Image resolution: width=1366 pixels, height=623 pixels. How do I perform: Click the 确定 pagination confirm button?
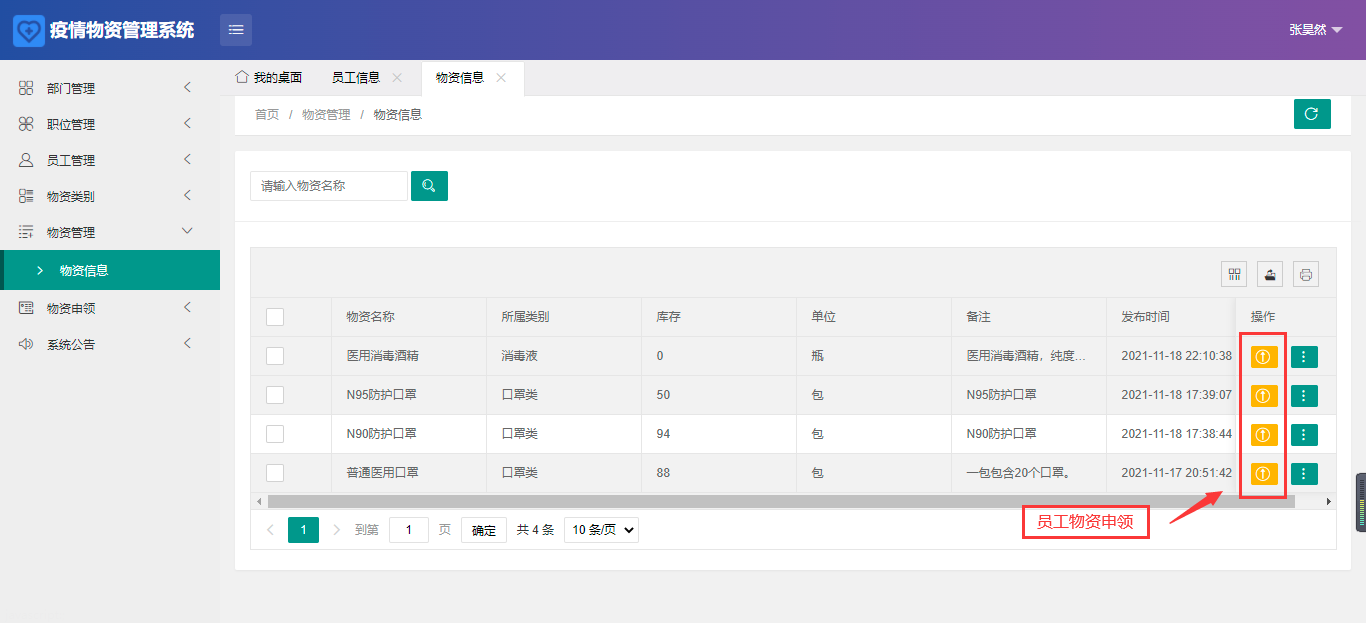[484, 530]
